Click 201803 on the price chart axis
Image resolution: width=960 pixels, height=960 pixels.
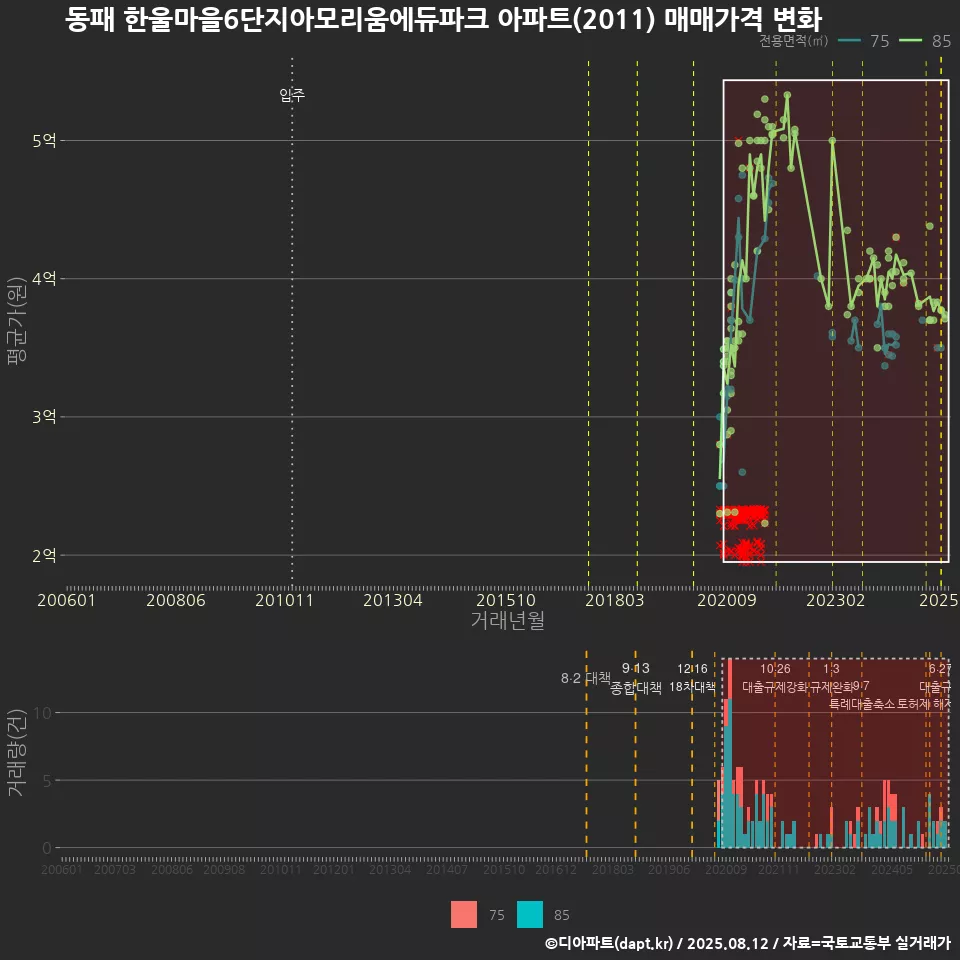coord(615,601)
